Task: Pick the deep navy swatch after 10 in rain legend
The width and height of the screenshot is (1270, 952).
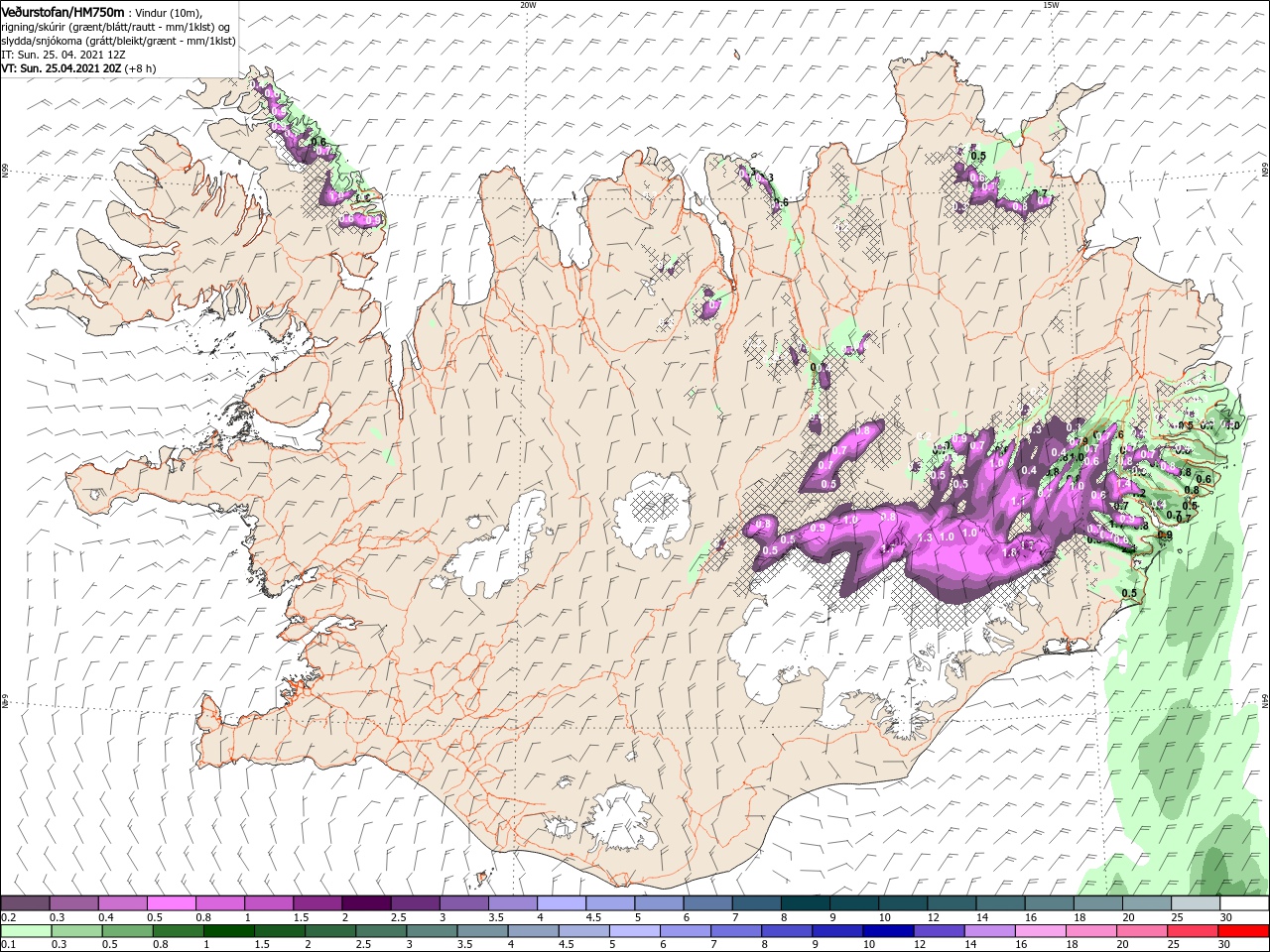Action: pos(888,931)
